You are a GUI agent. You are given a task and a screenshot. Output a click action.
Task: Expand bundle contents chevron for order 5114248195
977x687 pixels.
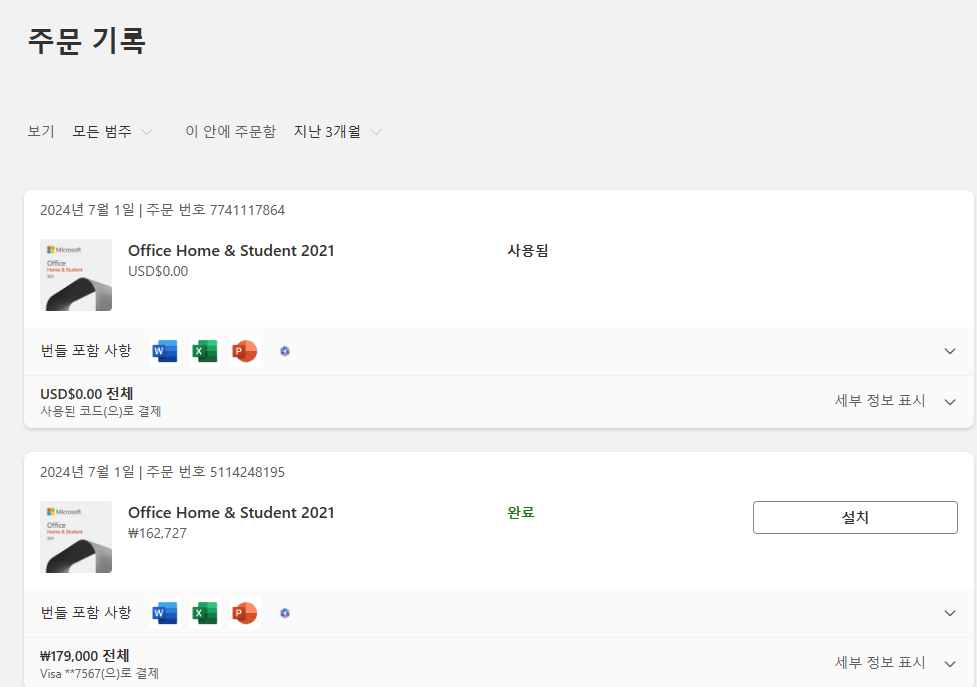pos(950,614)
